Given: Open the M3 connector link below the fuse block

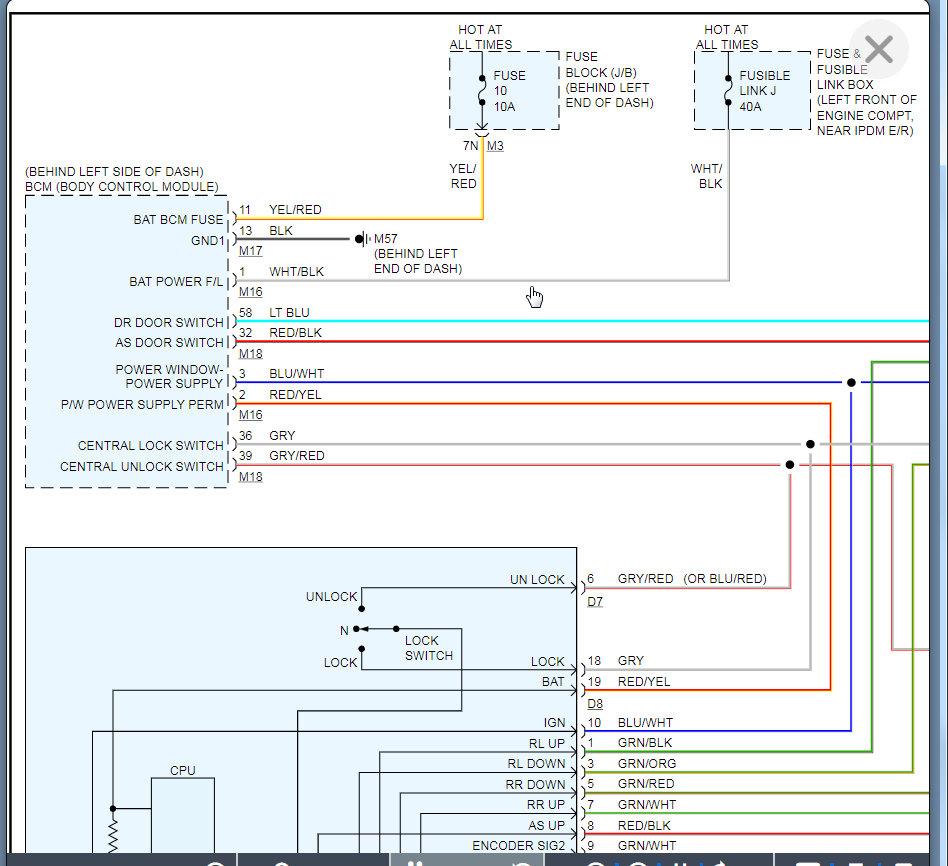Looking at the screenshot, I should [x=495, y=146].
